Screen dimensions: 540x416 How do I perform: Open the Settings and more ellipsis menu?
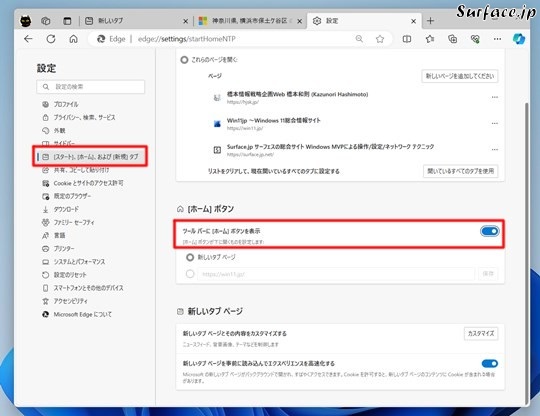(x=497, y=39)
